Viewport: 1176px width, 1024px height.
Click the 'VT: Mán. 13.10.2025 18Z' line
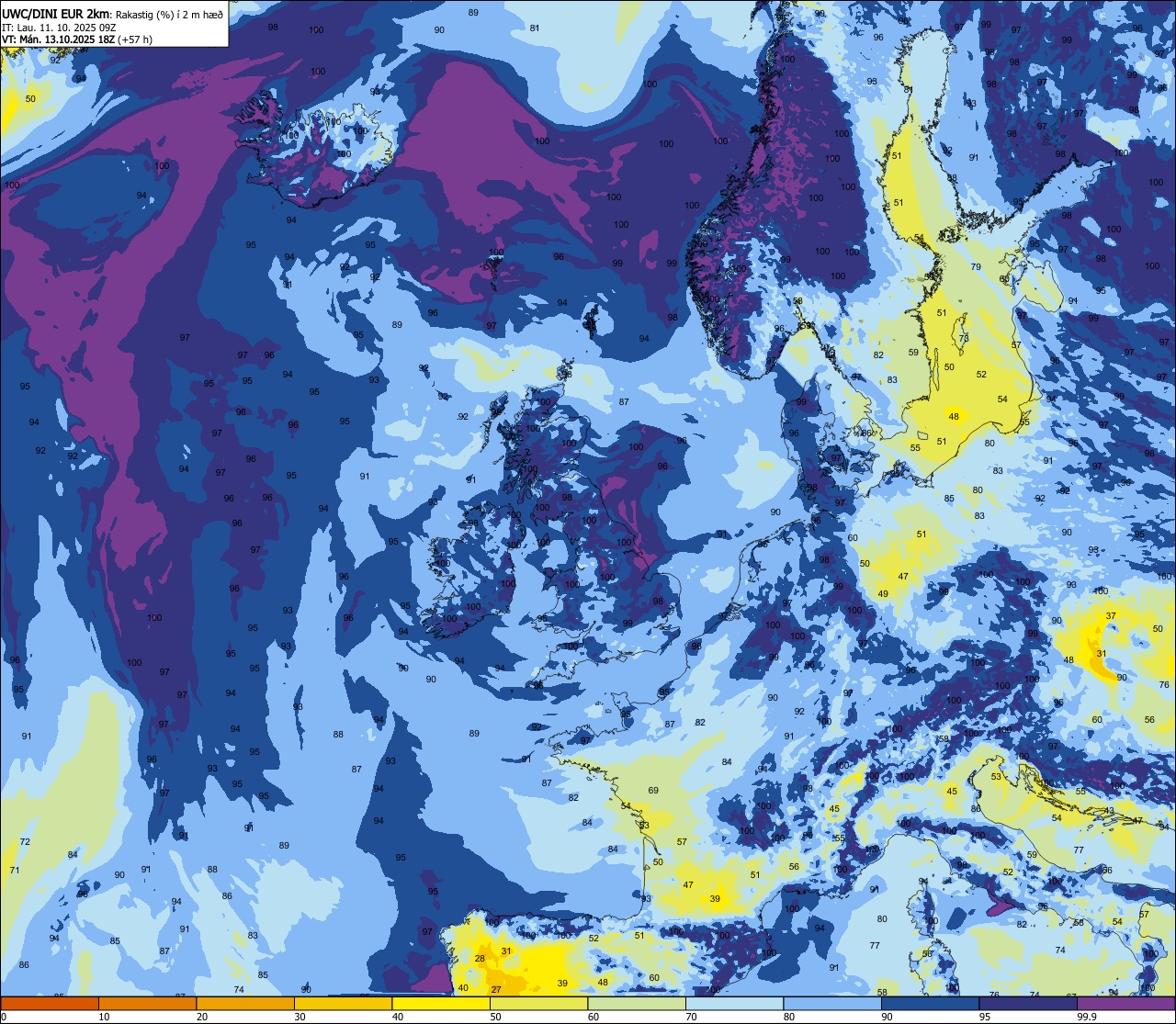pos(57,39)
